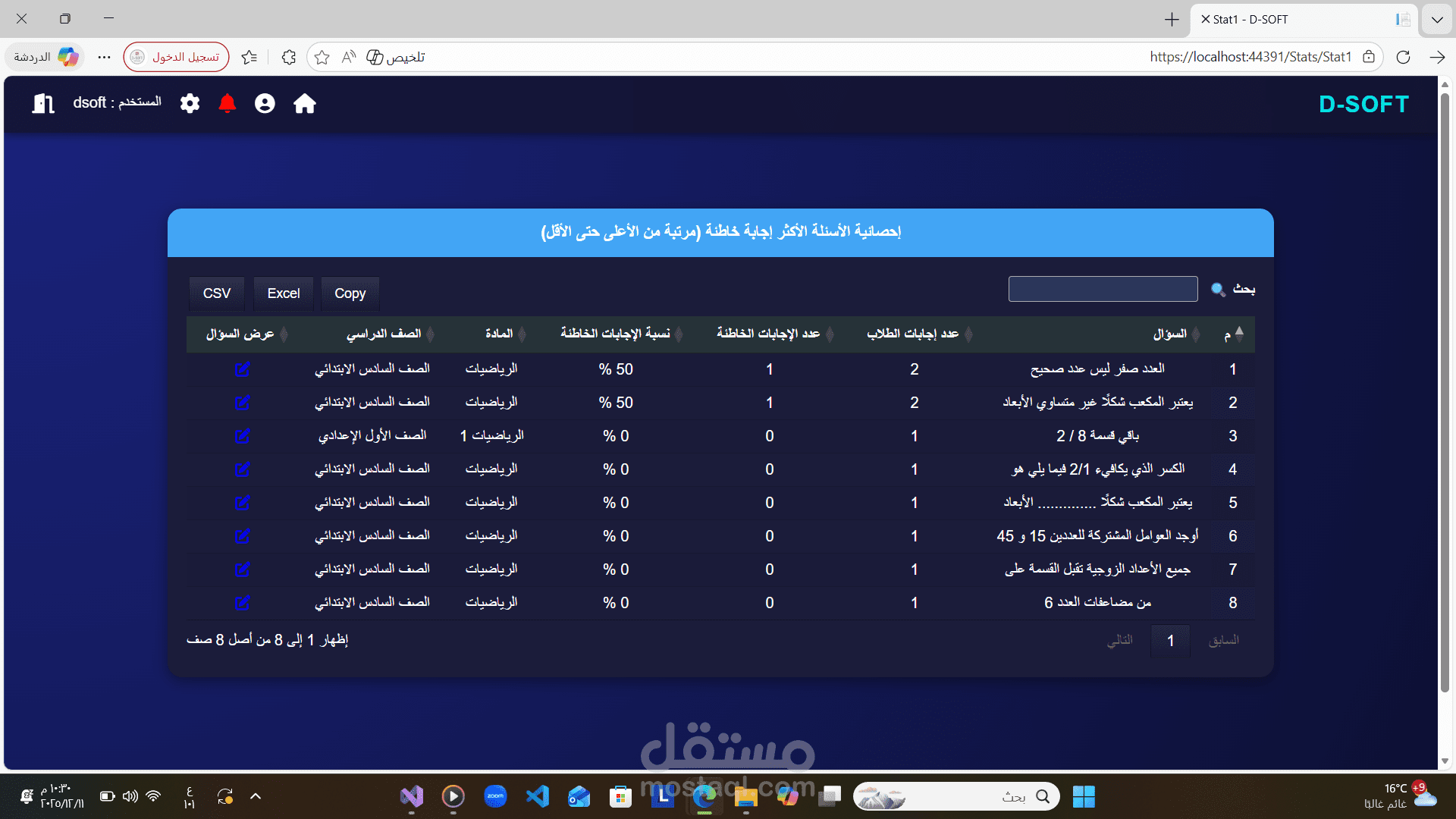The image size is (1456, 819).
Task: Open question view icon in row 8
Action: pos(242,603)
